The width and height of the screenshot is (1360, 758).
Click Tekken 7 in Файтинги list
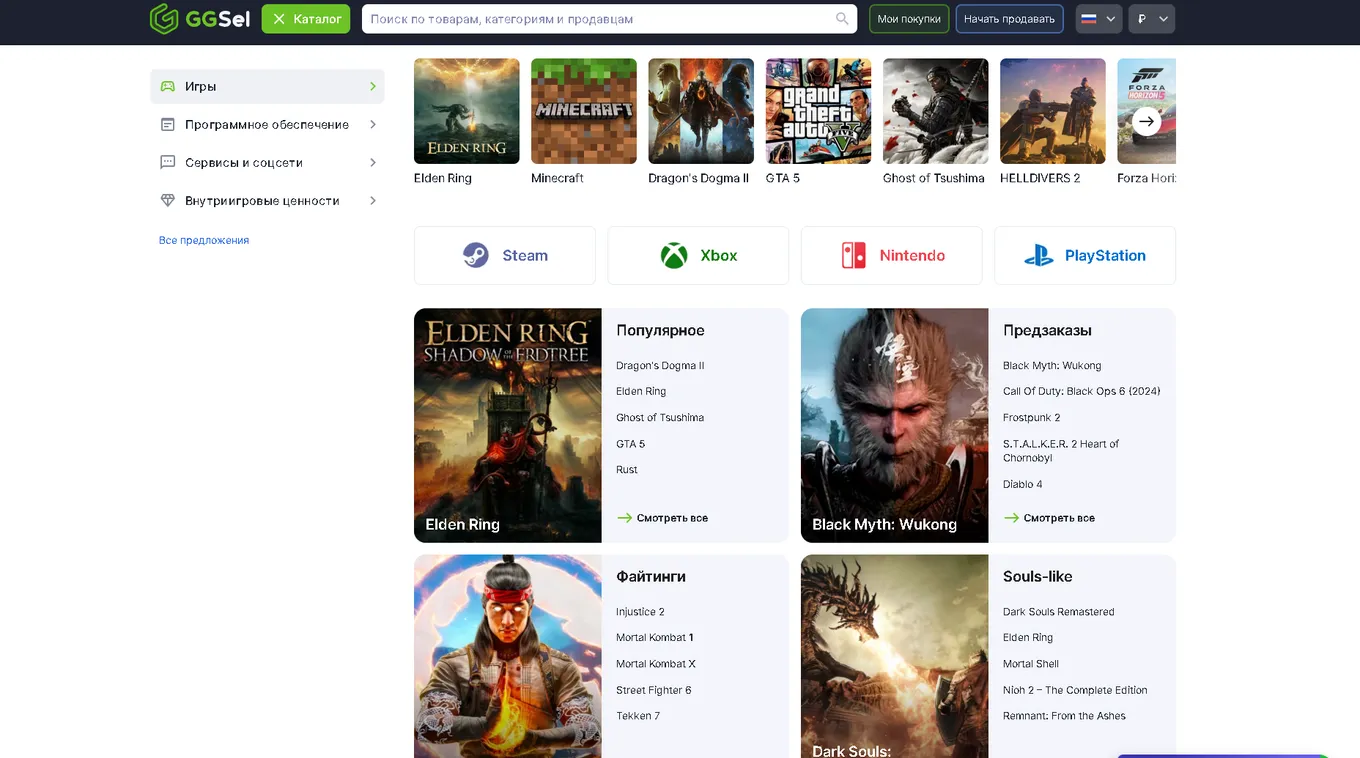click(638, 716)
